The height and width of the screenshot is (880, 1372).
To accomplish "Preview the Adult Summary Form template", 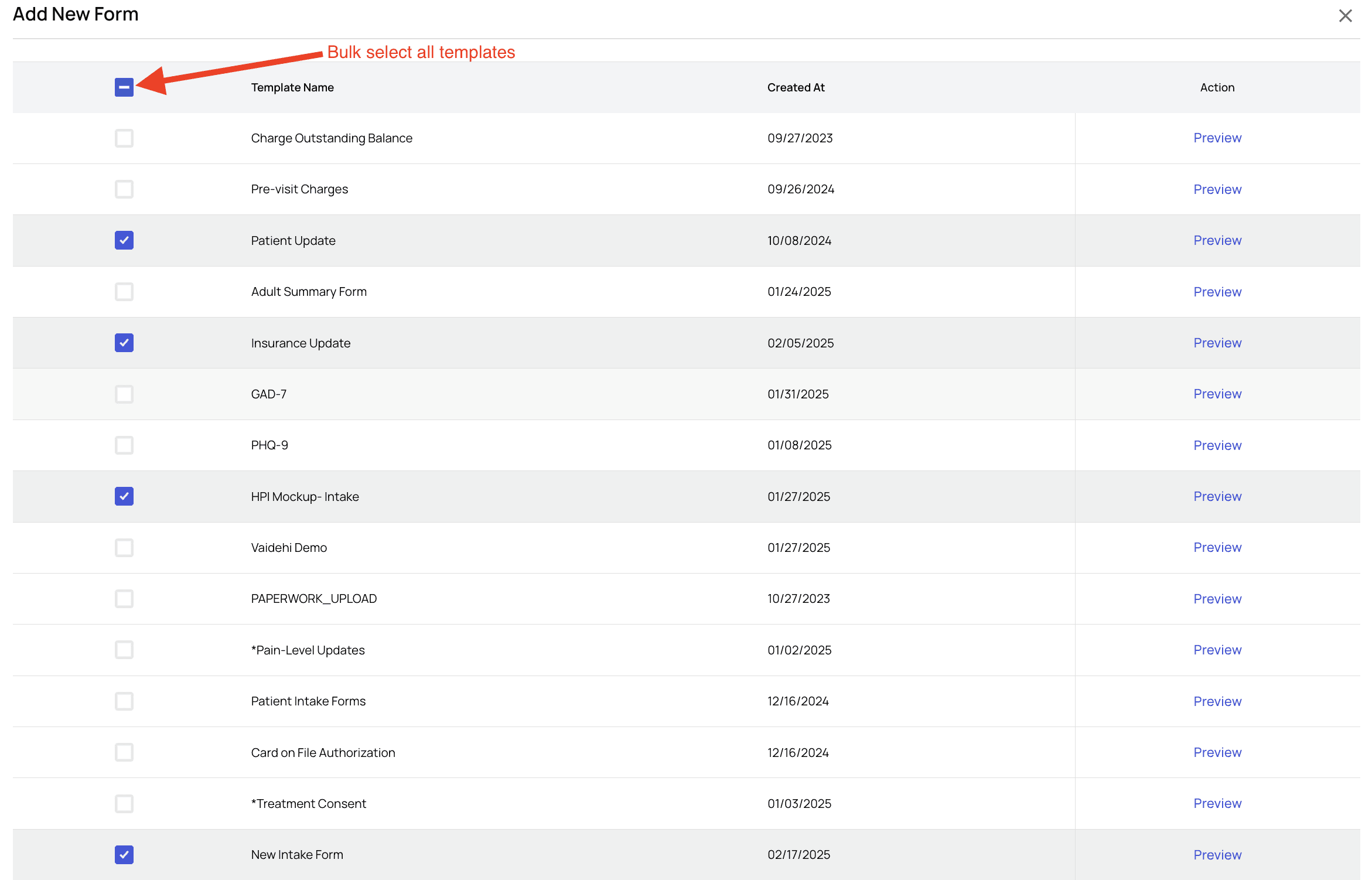I will pos(1217,292).
